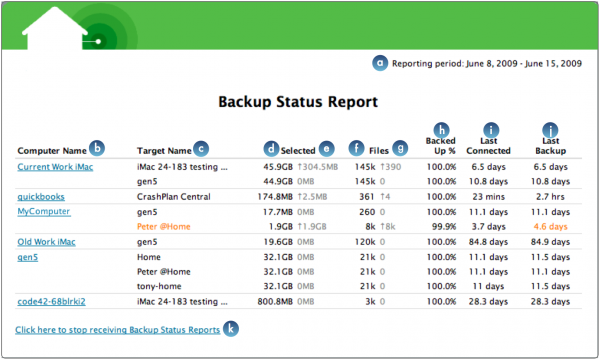Click the 44.9GB selected size
Image resolution: width=600 pixels, height=360 pixels.
(x=278, y=181)
